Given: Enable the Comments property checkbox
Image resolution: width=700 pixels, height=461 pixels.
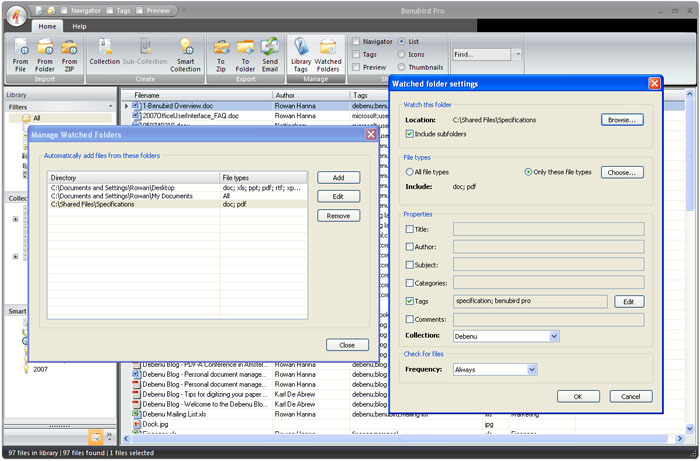Looking at the screenshot, I should click(409, 319).
